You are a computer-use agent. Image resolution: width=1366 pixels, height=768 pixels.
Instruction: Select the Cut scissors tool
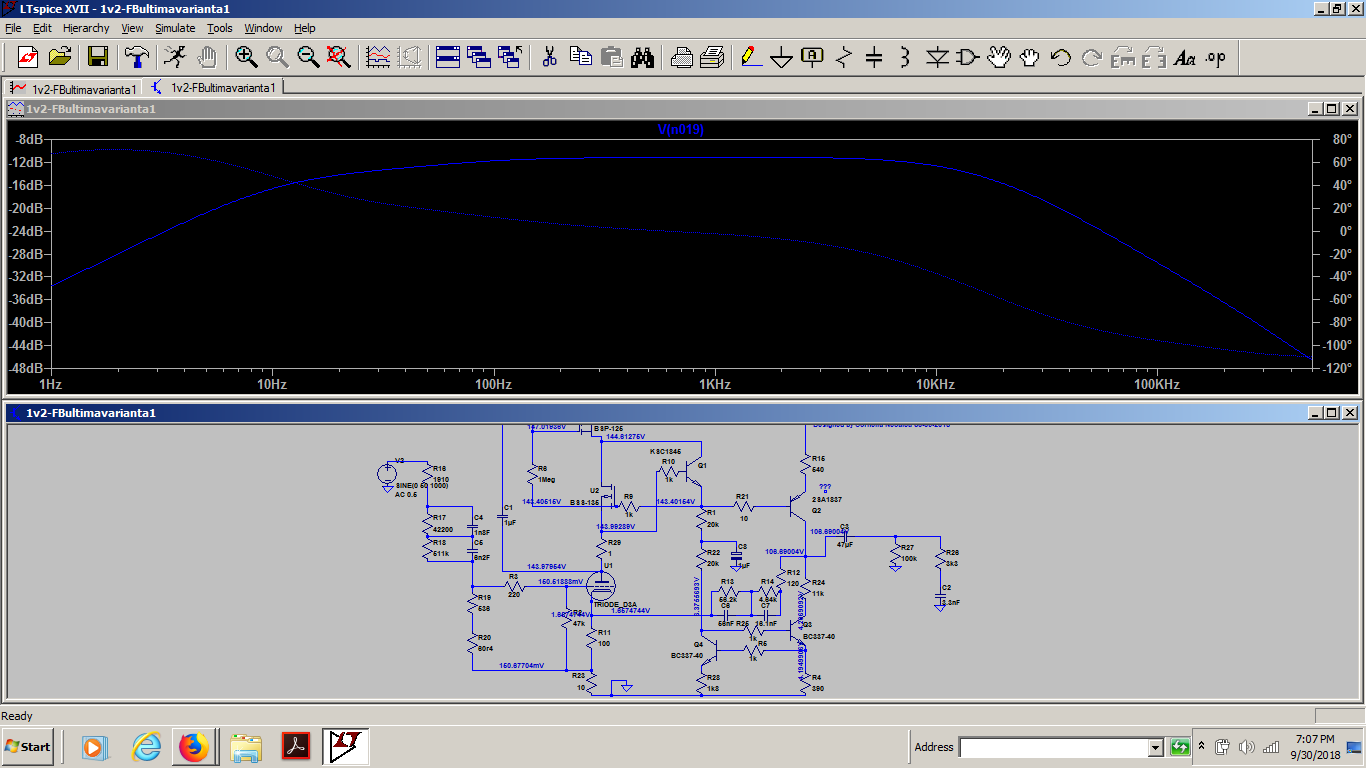click(x=549, y=57)
